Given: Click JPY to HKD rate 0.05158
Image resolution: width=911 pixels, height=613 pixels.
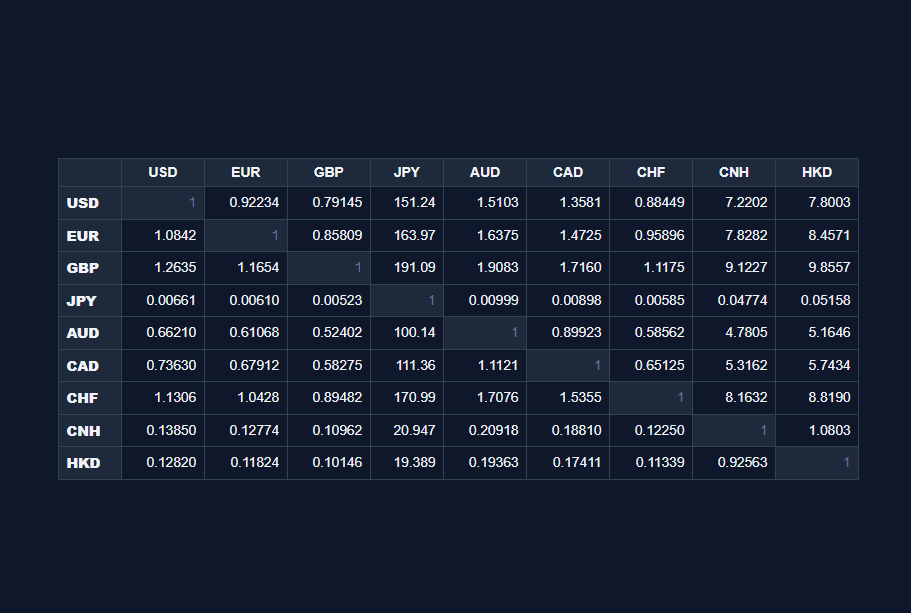Looking at the screenshot, I should point(817,300).
